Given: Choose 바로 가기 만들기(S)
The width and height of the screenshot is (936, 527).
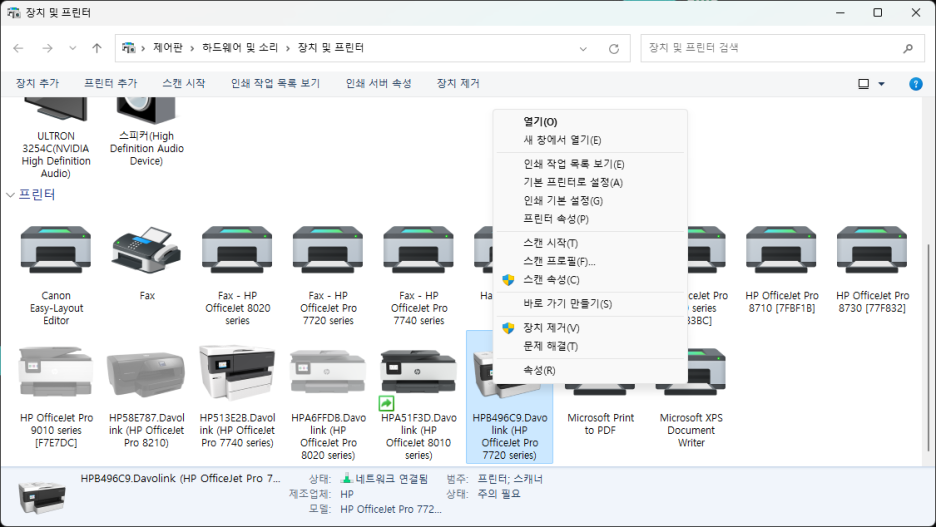Looking at the screenshot, I should 591,304.
